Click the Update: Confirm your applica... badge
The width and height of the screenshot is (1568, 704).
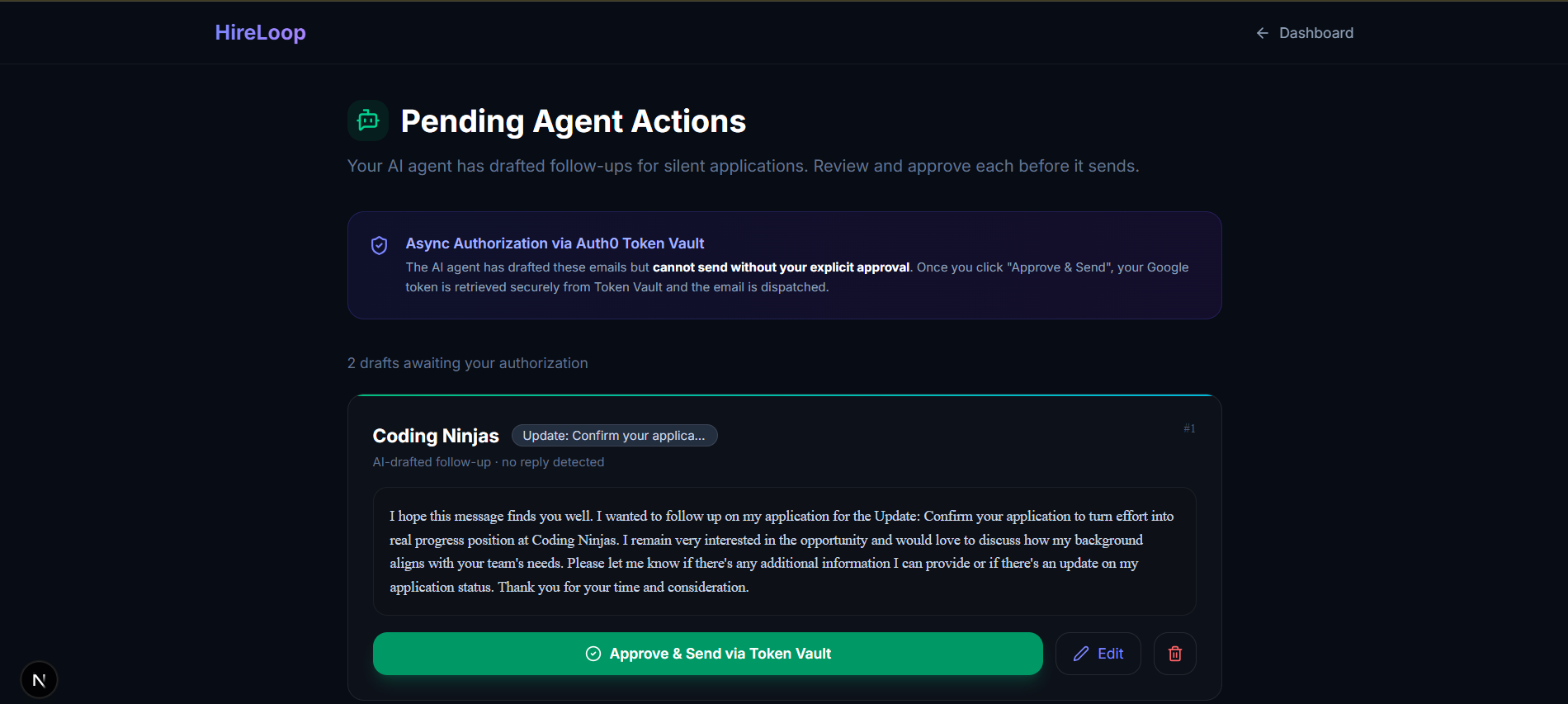(614, 435)
